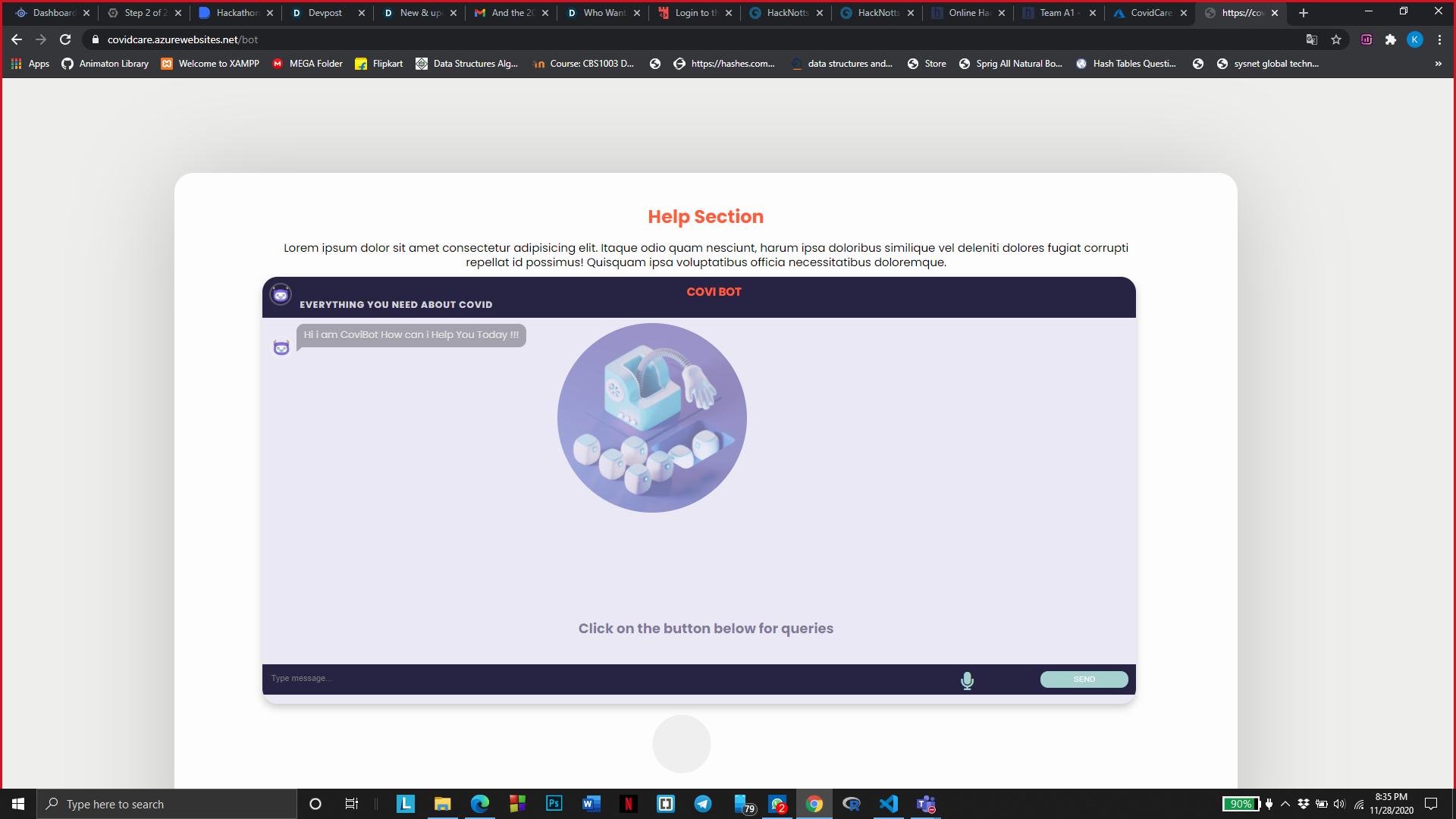Expand hidden bookmarks chevron
The image size is (1456, 819).
1438,64
